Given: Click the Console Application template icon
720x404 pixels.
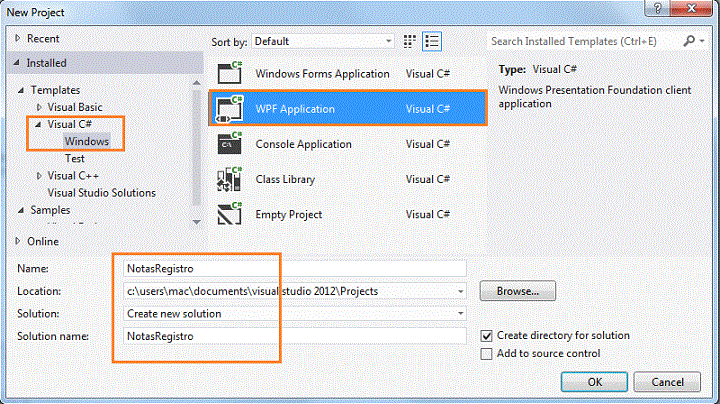Looking at the screenshot, I should coord(230,143).
